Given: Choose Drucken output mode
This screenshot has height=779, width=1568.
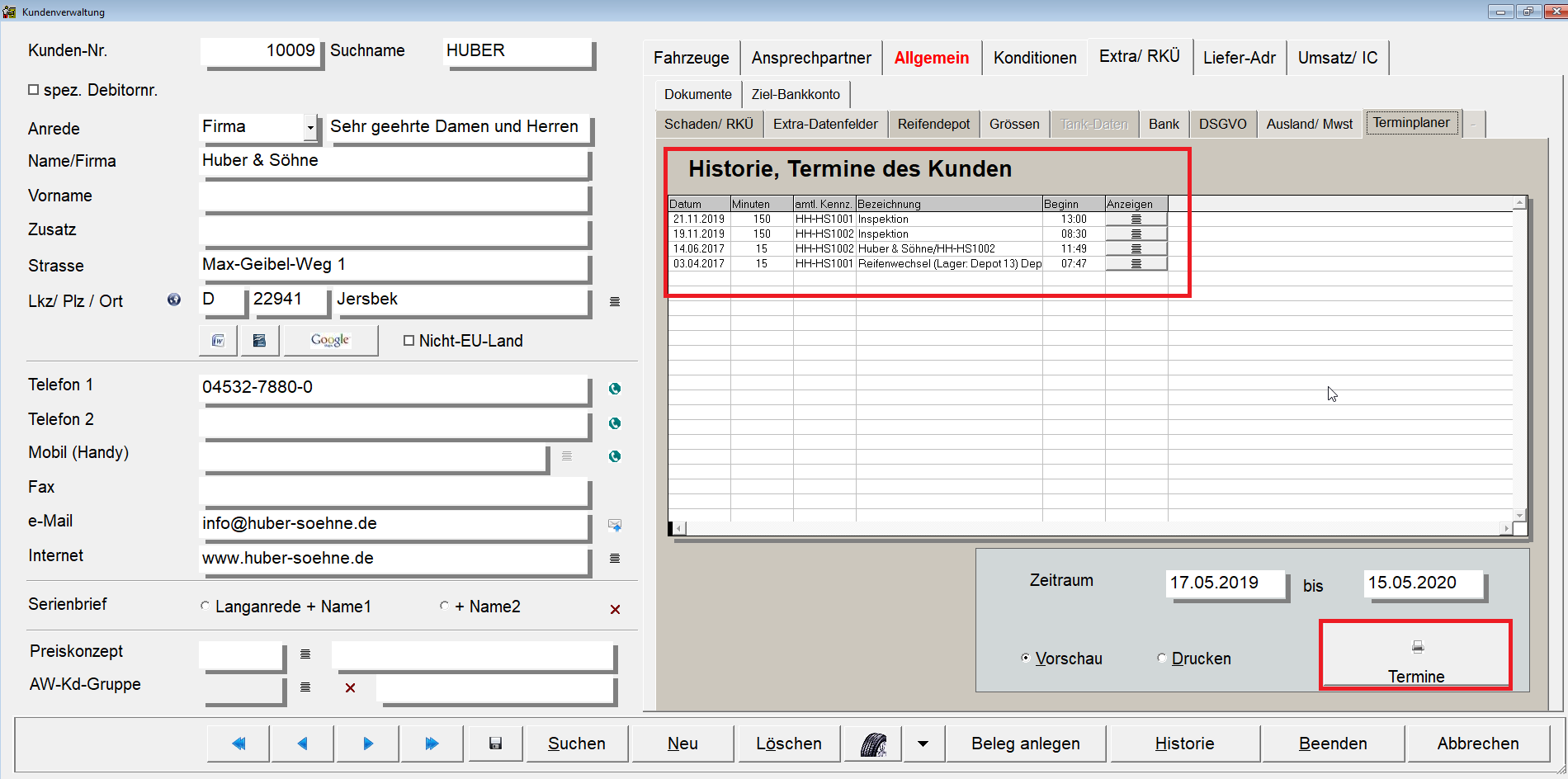Looking at the screenshot, I should tap(1162, 658).
